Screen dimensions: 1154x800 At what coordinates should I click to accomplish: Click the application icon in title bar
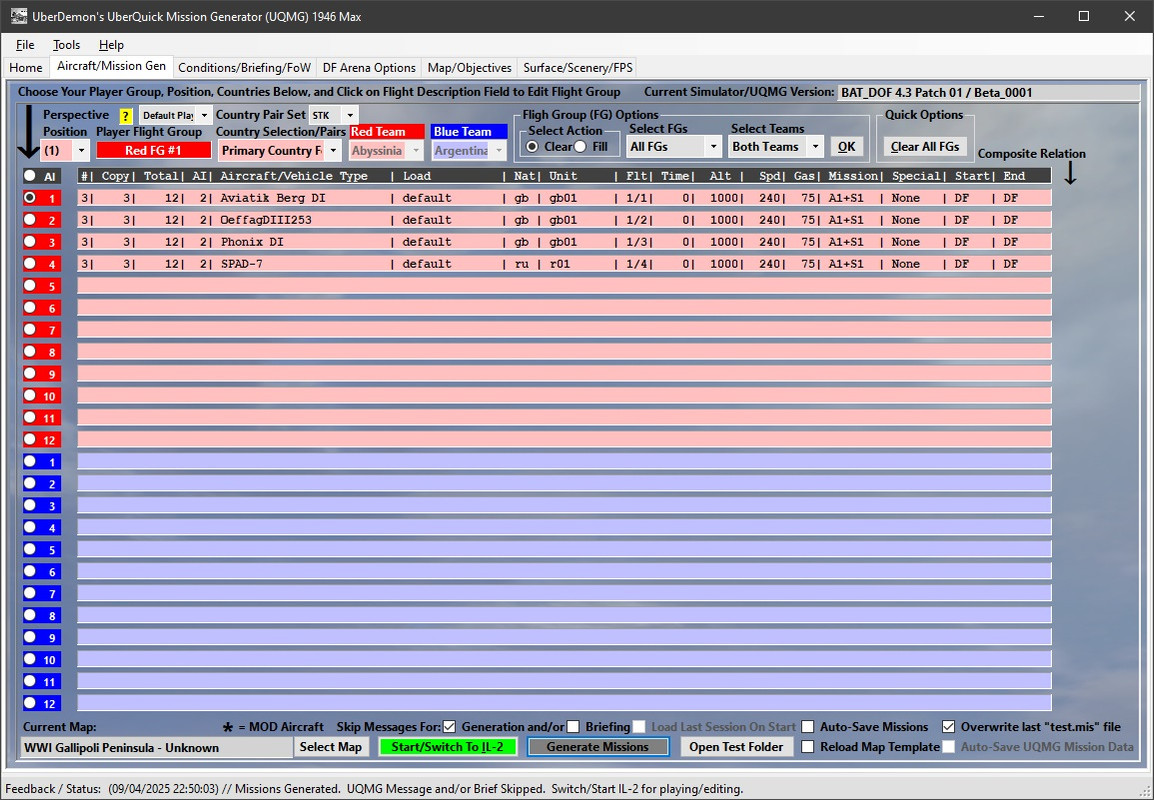[x=18, y=16]
